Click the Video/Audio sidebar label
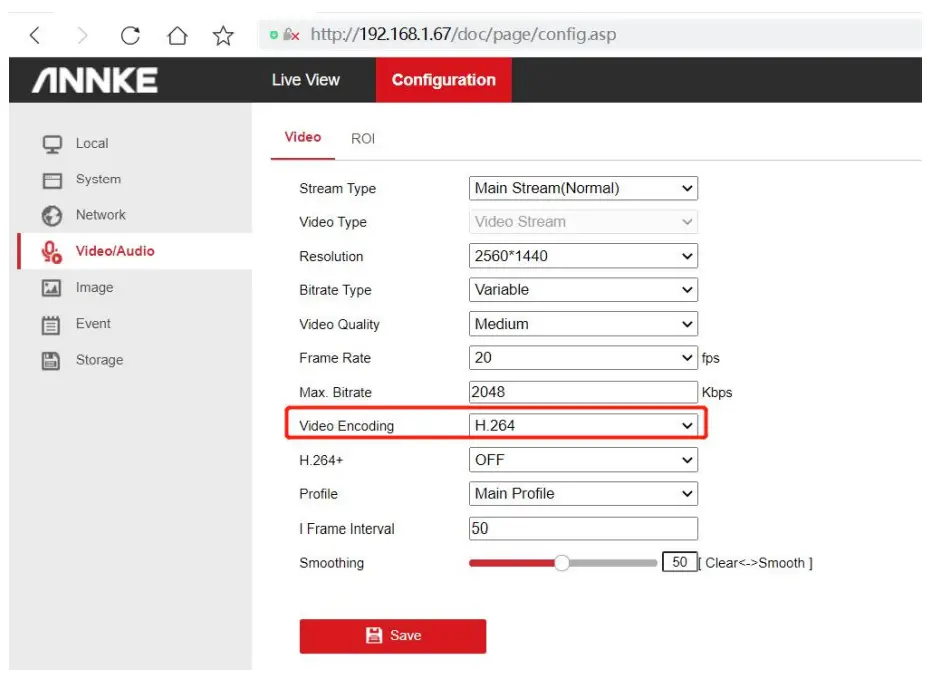This screenshot has height=675, width=926. 115,251
